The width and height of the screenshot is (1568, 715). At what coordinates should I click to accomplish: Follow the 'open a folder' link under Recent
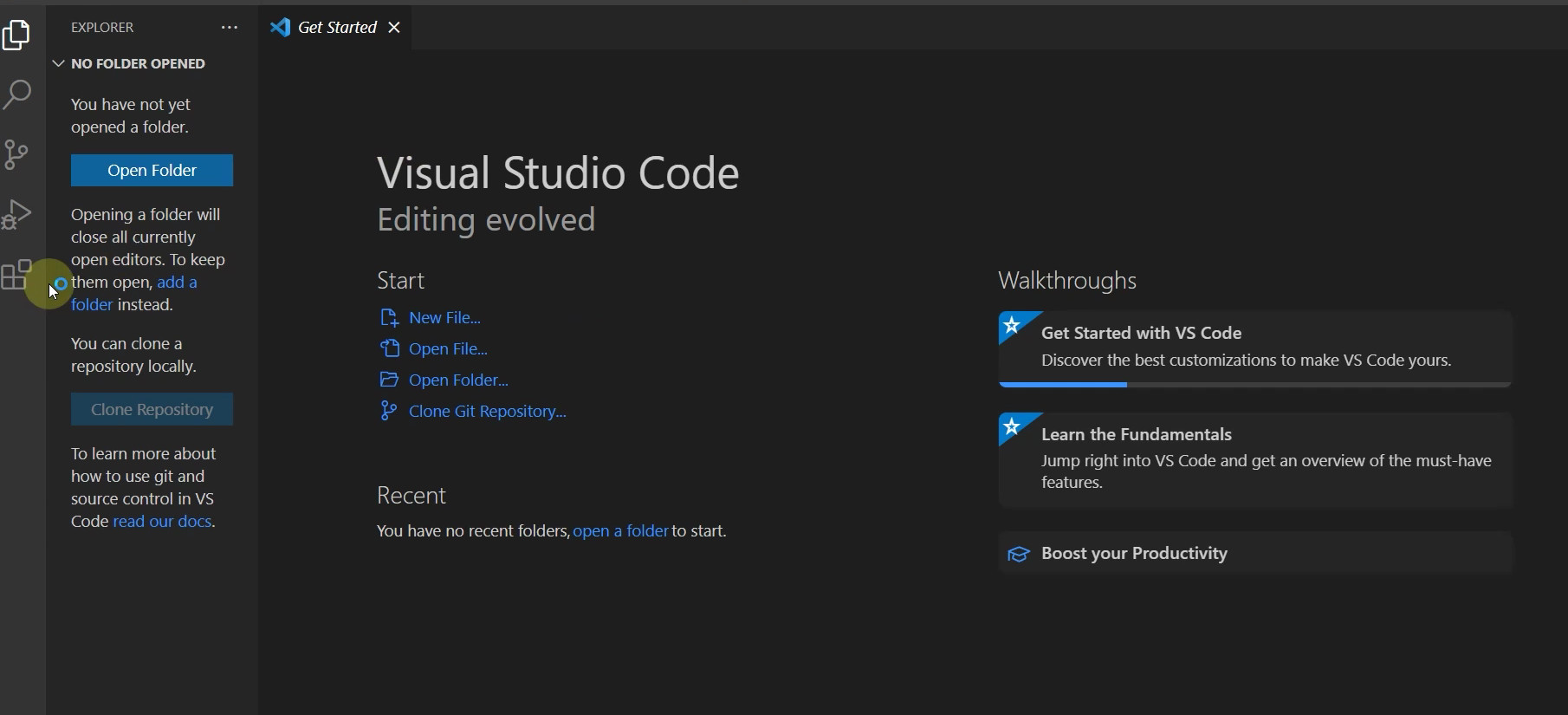tap(620, 531)
